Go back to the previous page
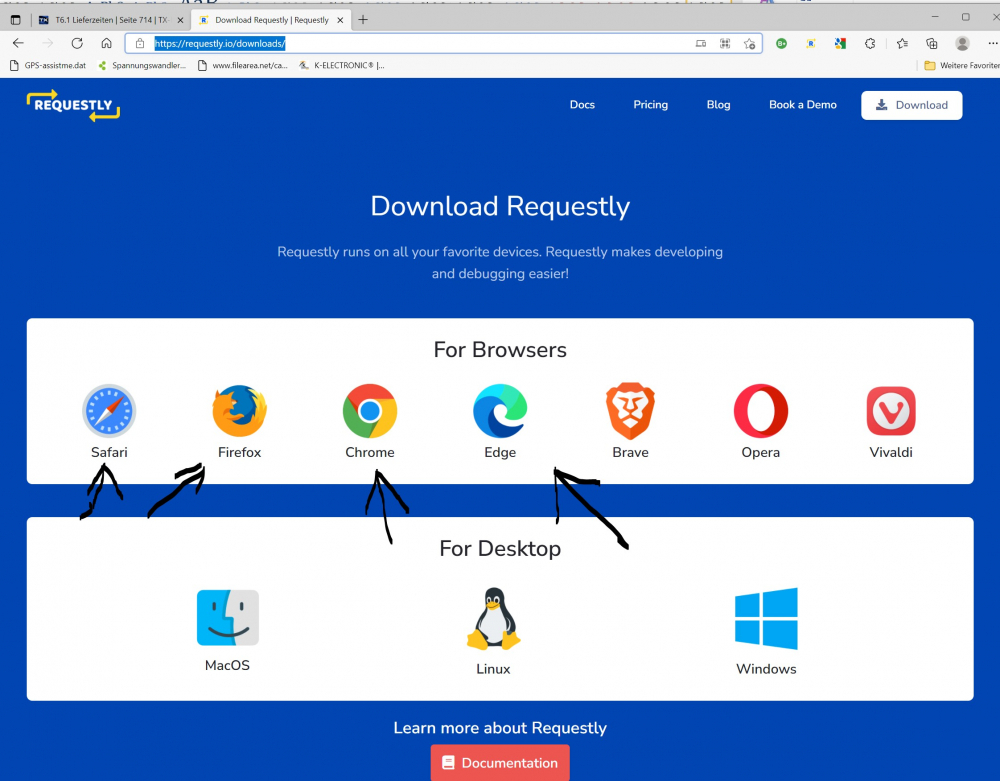The height and width of the screenshot is (781, 1000). point(18,43)
